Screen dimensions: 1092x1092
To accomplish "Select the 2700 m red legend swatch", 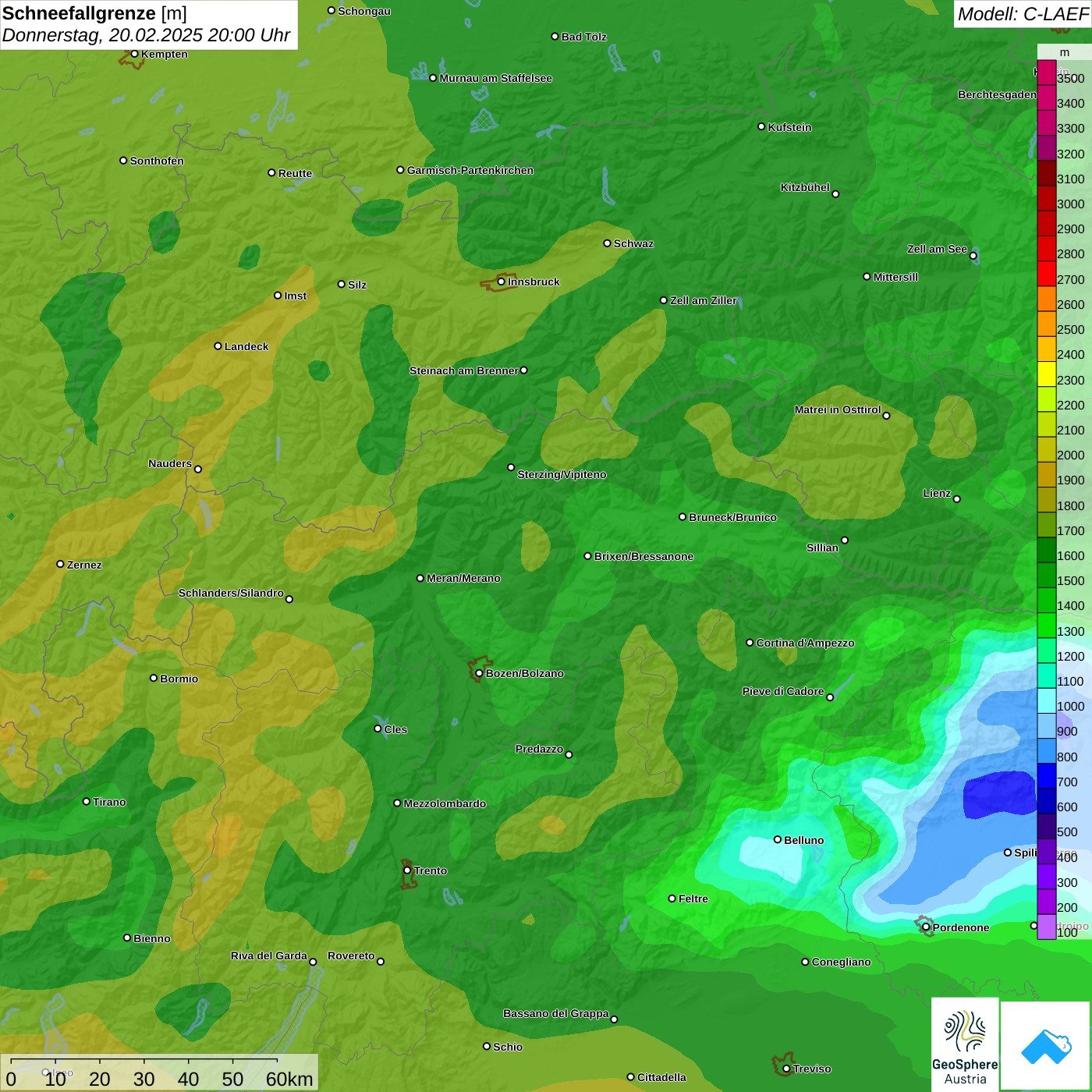I will 1046,274.
